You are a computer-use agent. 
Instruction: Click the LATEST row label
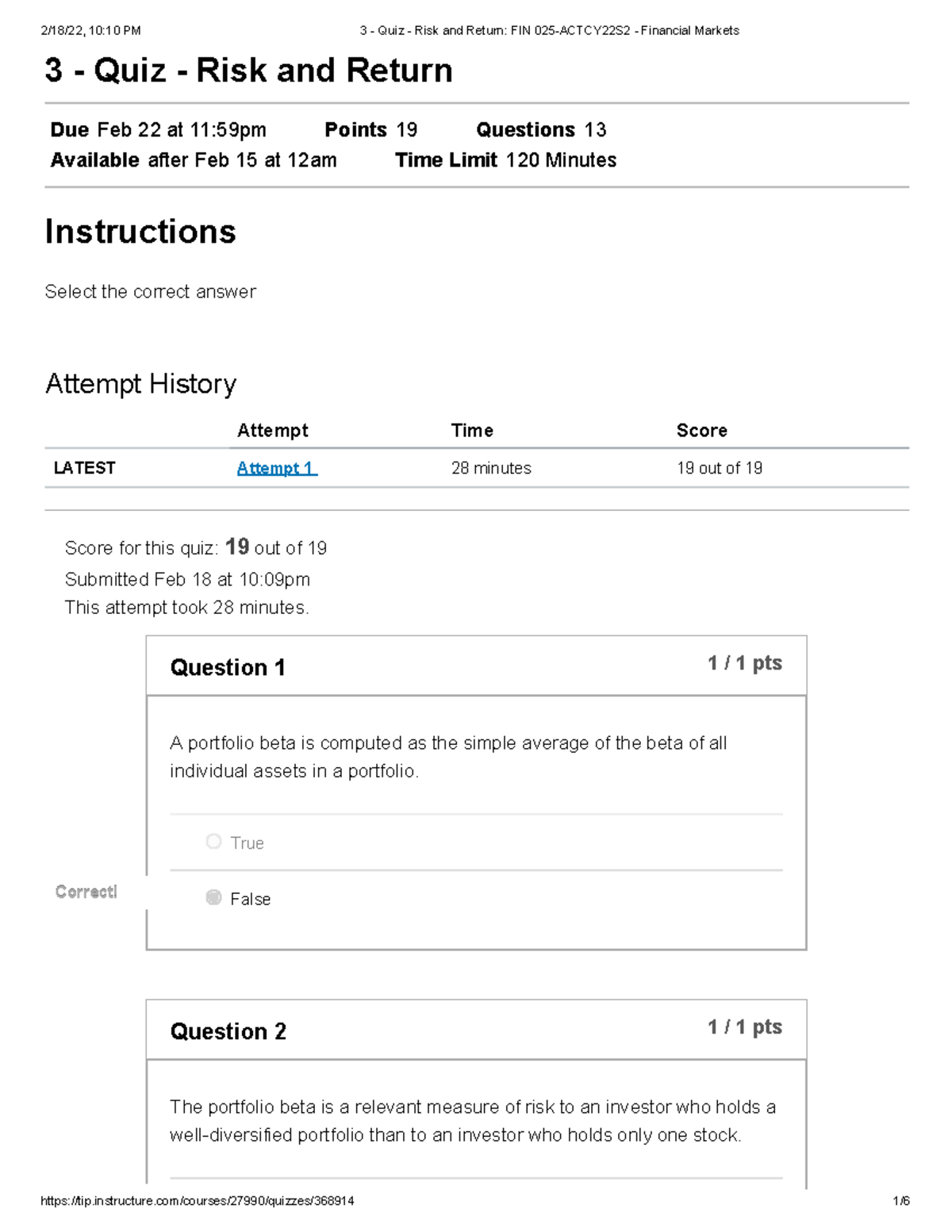[x=84, y=468]
